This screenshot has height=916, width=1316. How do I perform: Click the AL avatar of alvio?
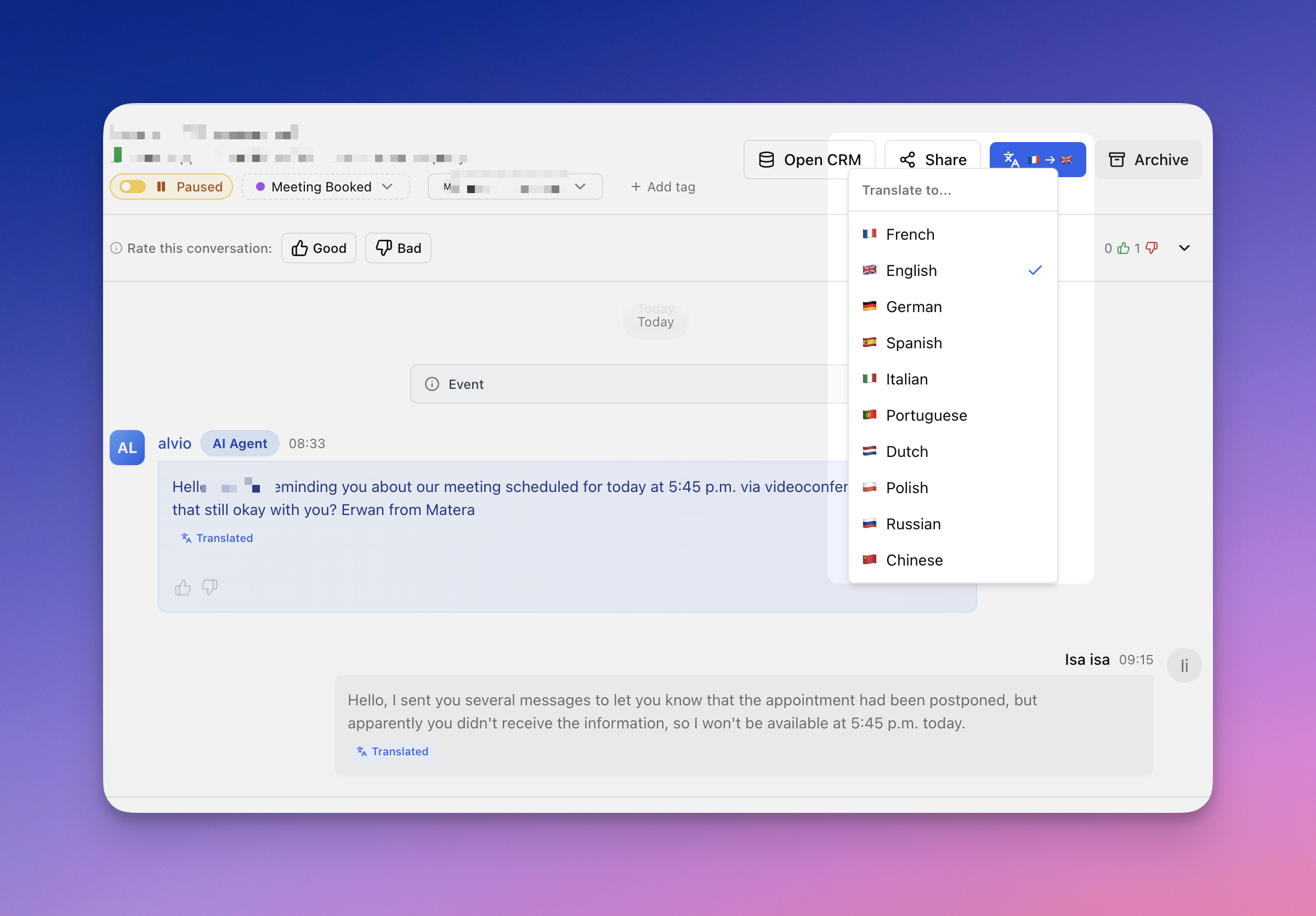coord(127,447)
